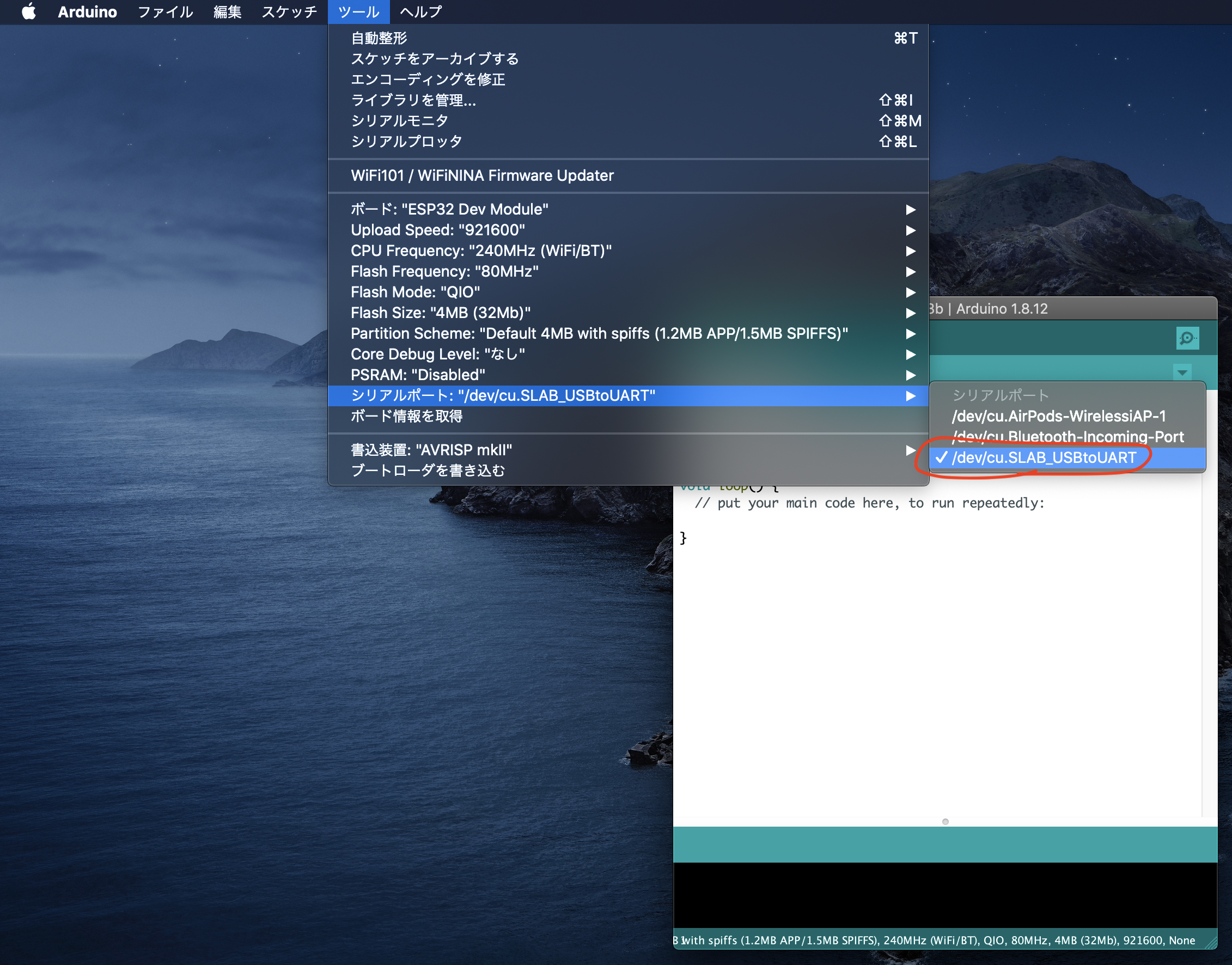This screenshot has height=965, width=1232.
Task: Open the ヘルプ menu
Action: (420, 11)
